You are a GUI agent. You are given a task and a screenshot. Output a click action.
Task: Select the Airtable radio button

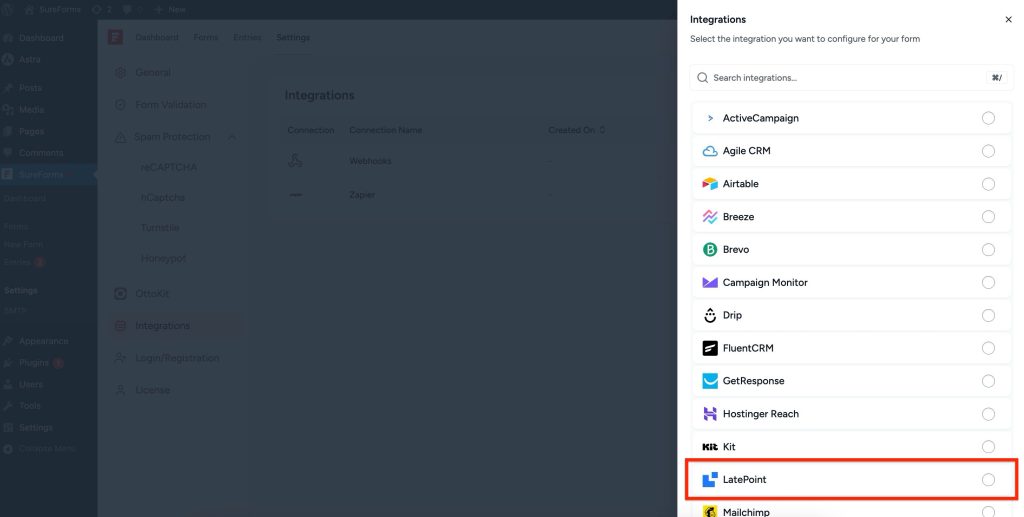click(x=988, y=184)
